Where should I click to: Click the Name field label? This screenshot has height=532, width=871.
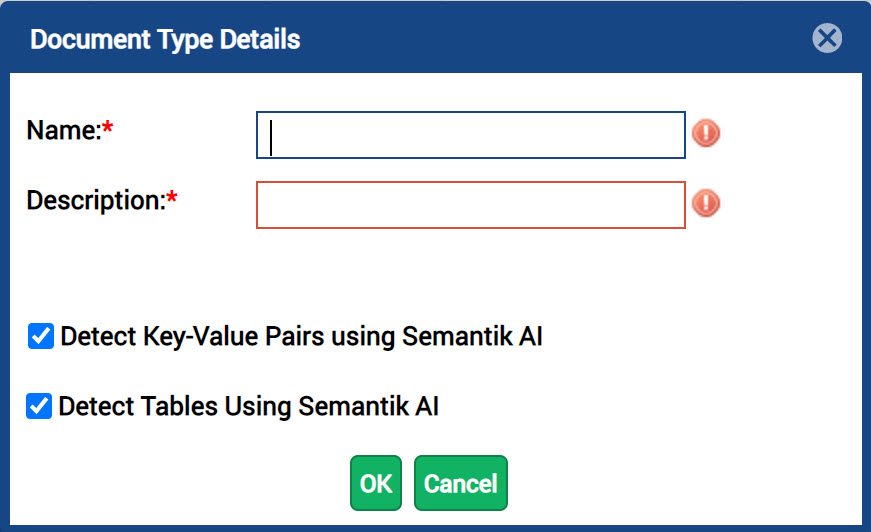click(x=64, y=131)
